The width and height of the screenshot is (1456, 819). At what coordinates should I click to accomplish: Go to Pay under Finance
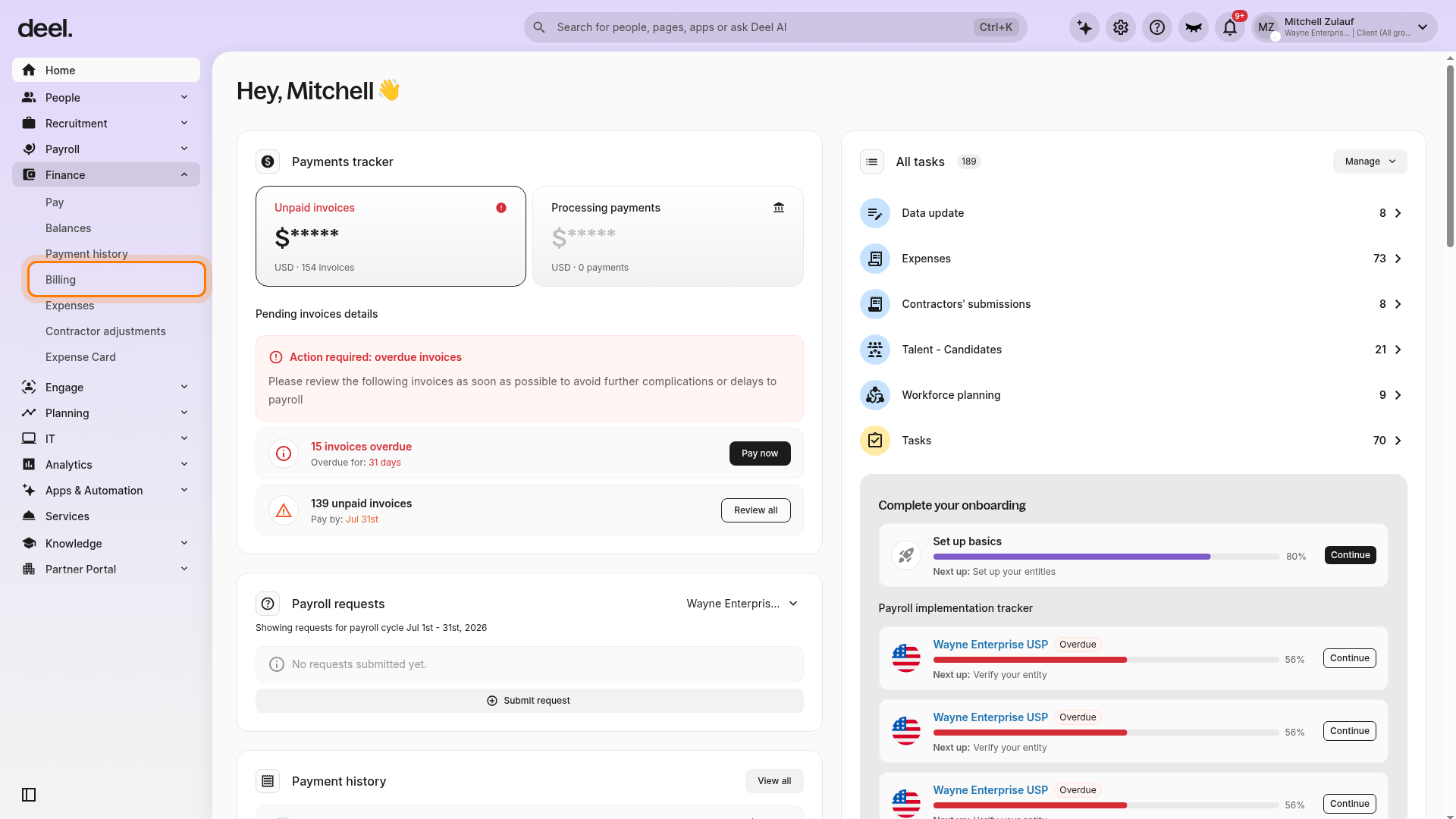tap(55, 202)
